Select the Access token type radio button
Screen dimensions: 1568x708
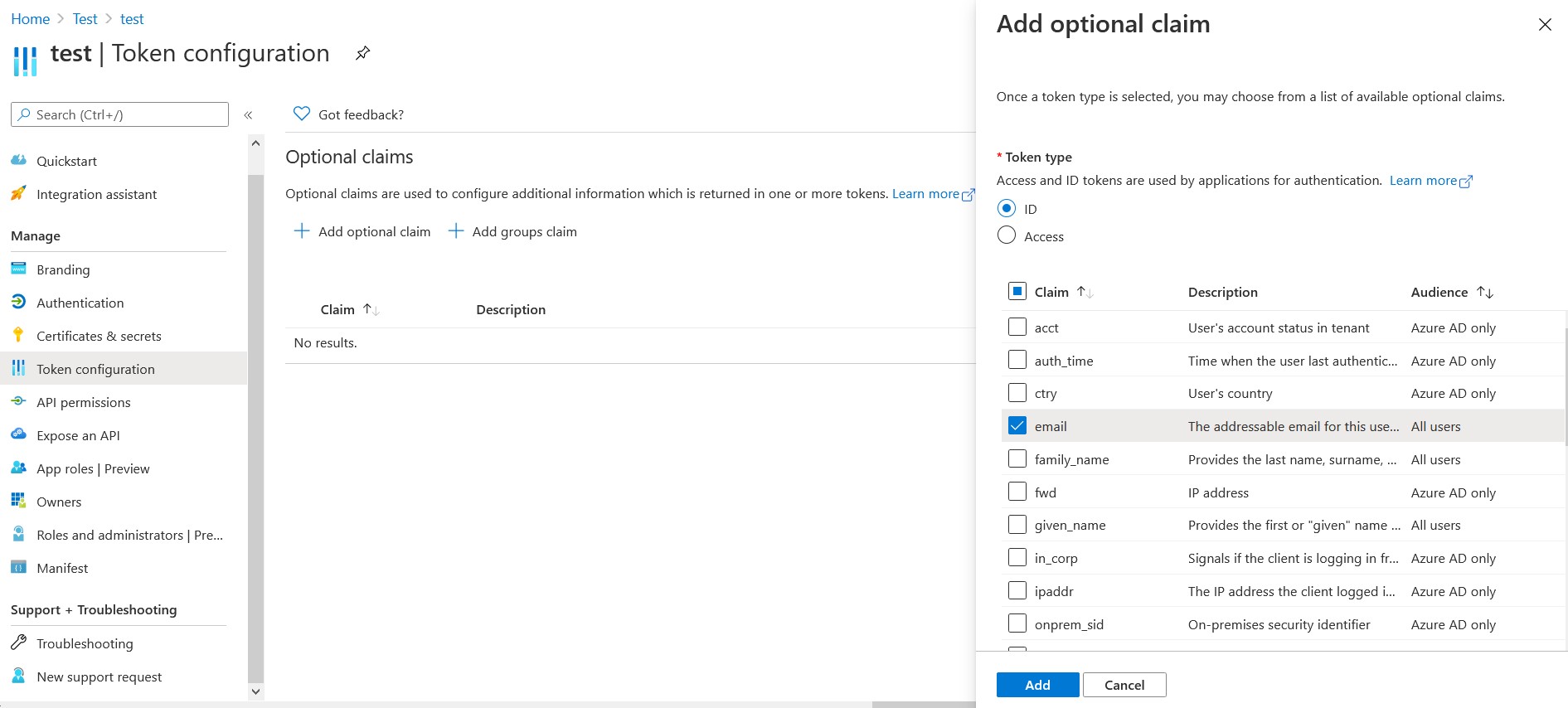(1007, 235)
